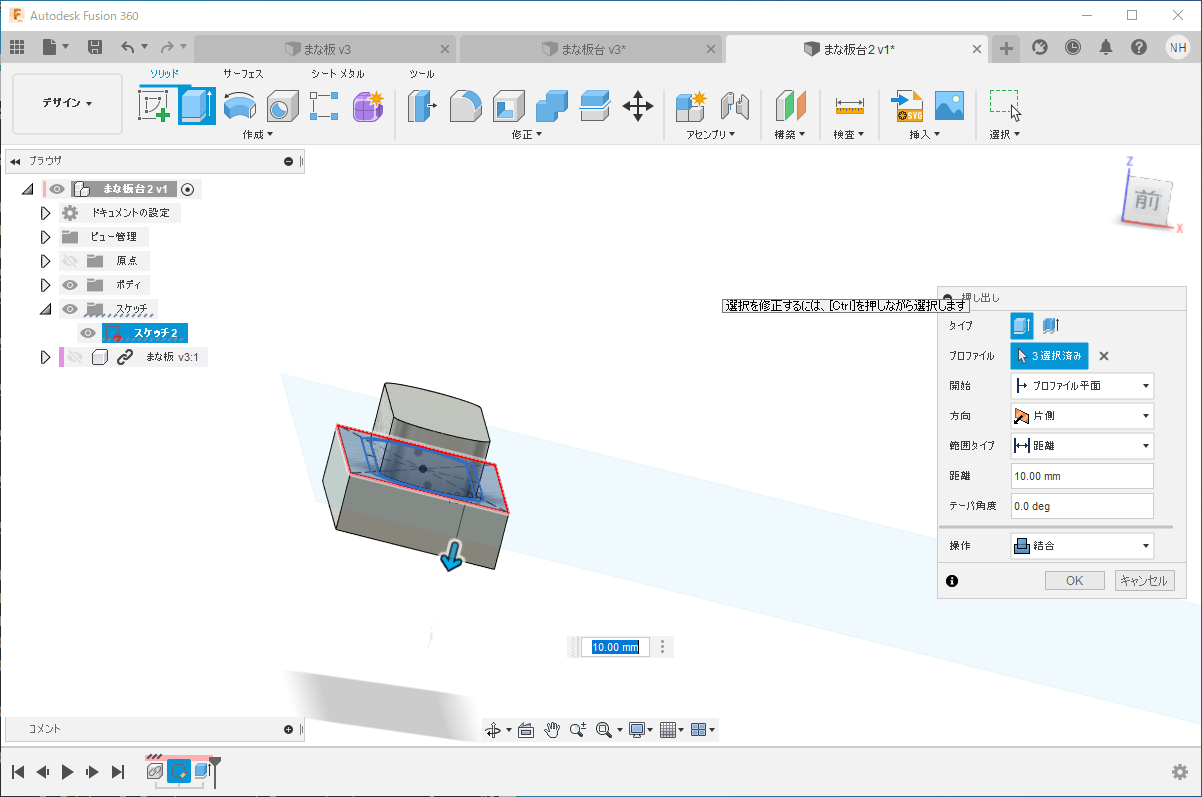Viewport: 1202px width, 797px height.
Task: Open the 操作 (結合) dropdown
Action: pos(1082,546)
